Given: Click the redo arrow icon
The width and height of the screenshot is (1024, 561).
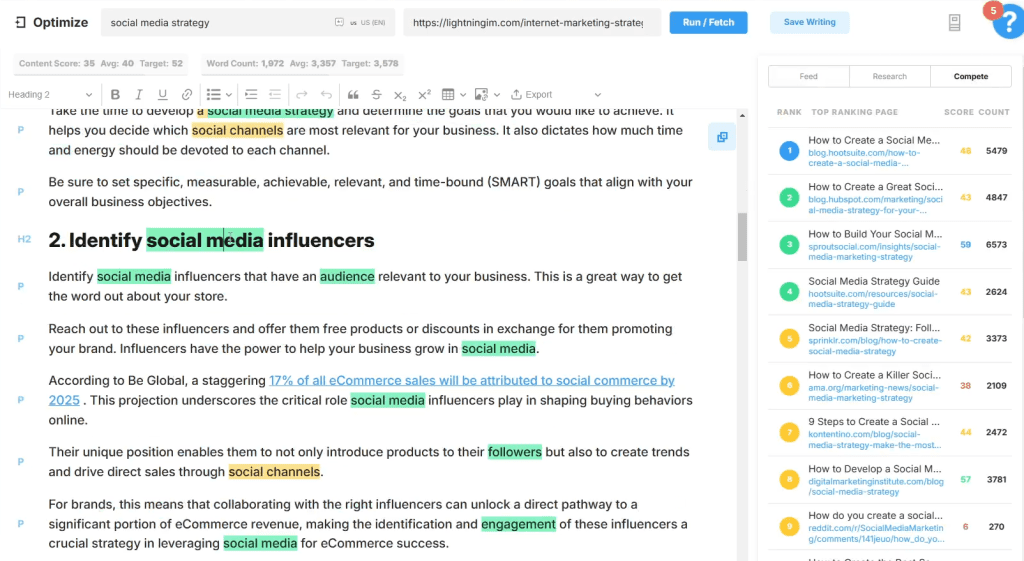Looking at the screenshot, I should pos(301,95).
